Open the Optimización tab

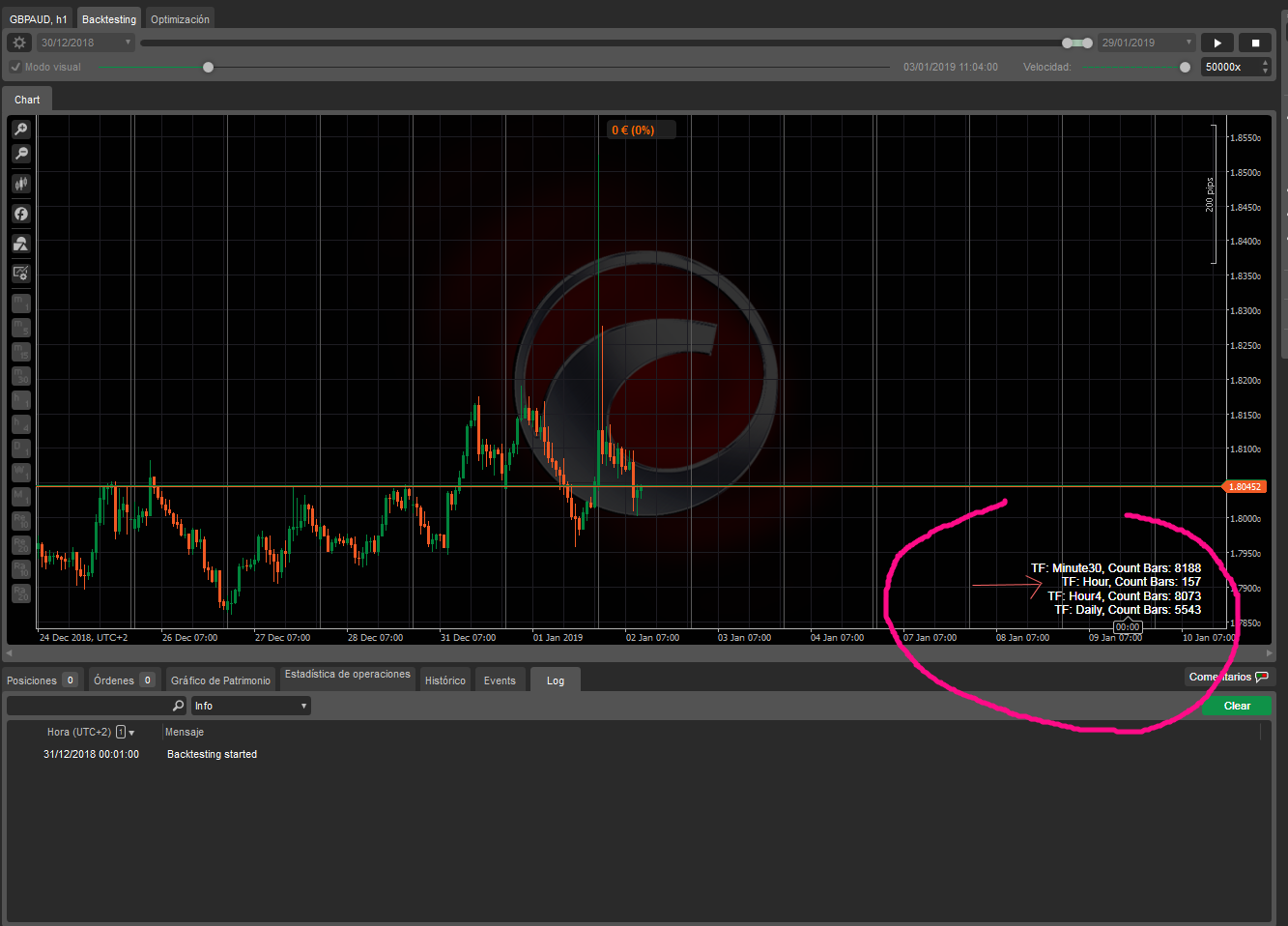[x=180, y=19]
